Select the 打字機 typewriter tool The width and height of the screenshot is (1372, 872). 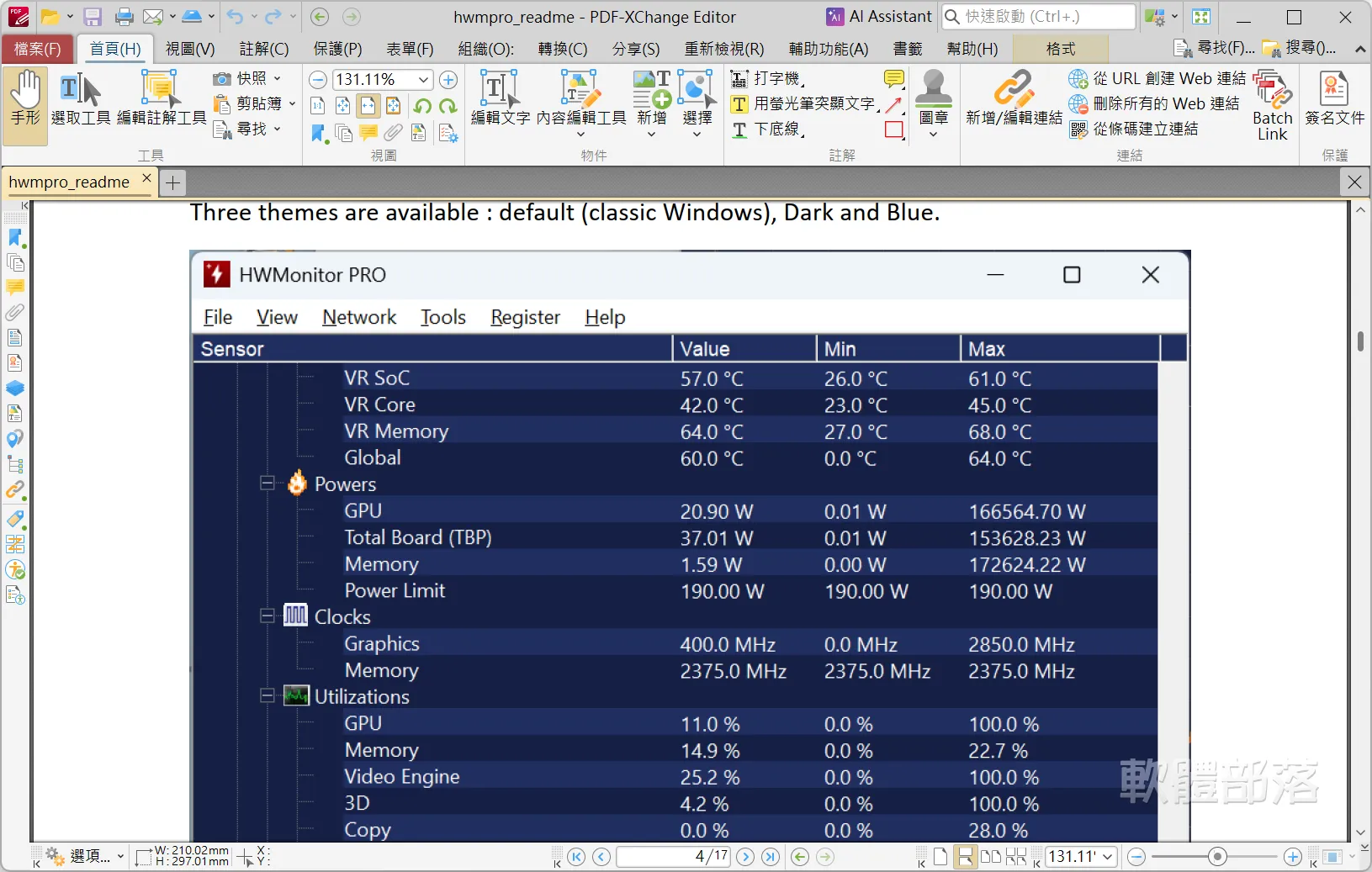(767, 78)
